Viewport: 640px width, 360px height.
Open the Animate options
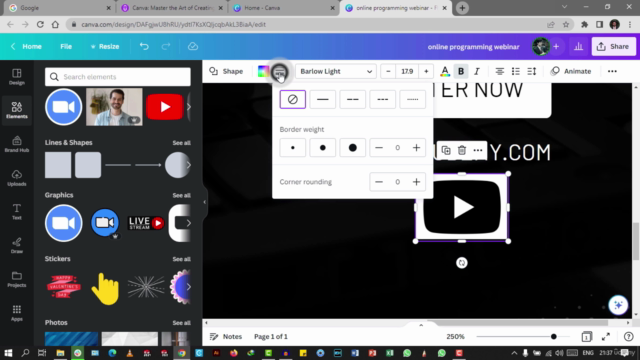[571, 71]
